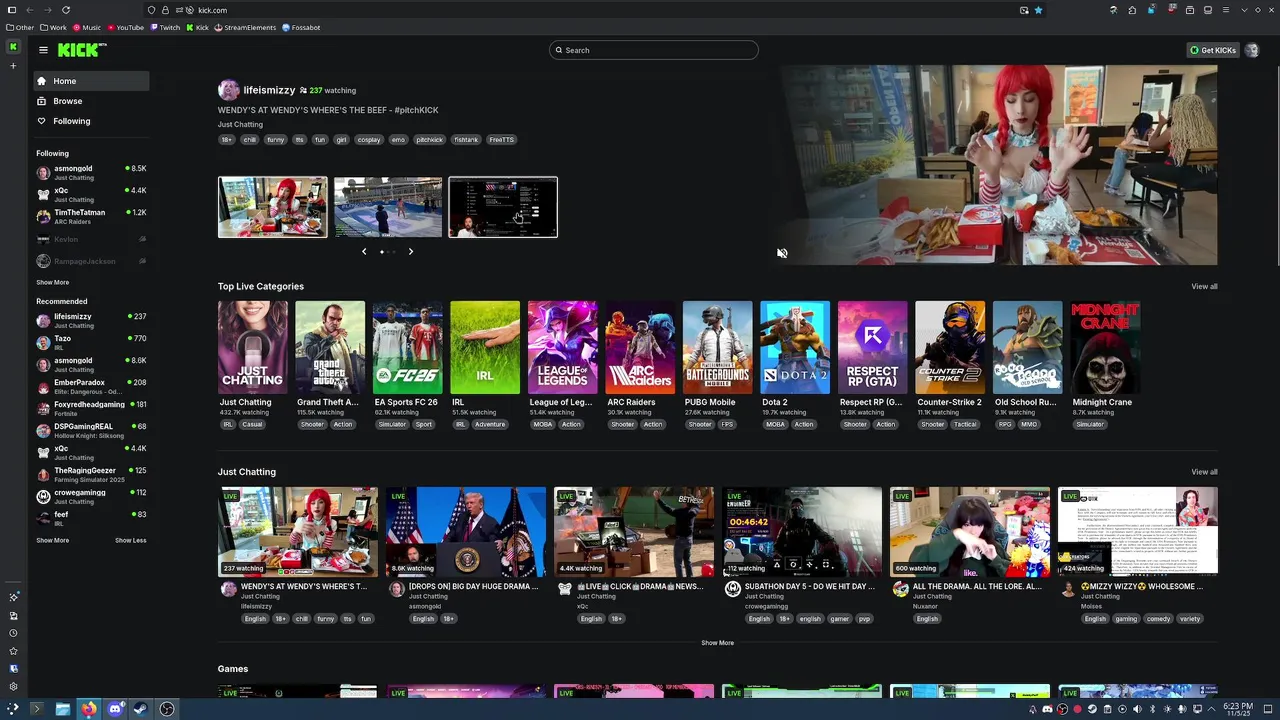Image resolution: width=1280 pixels, height=720 pixels.
Task: Go to the Home sidebar tab
Action: [91, 81]
